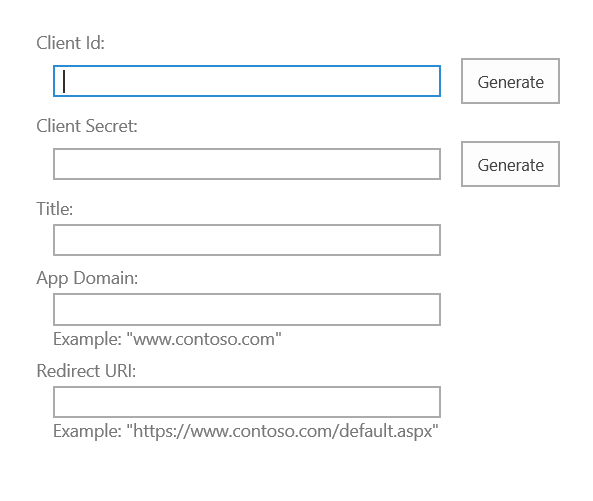
Task: Generate a new Client Id
Action: (510, 81)
